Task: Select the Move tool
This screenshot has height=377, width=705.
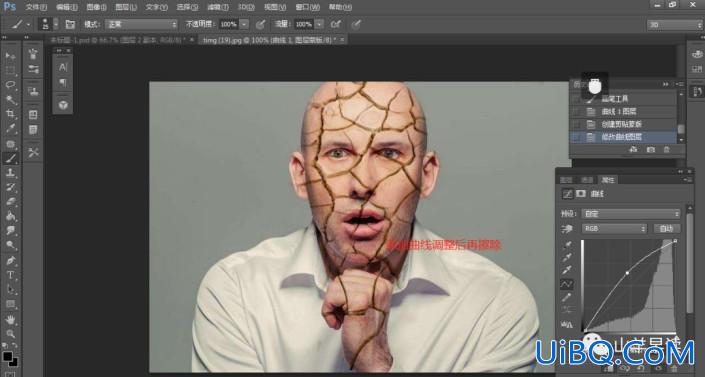Action: pyautogui.click(x=10, y=56)
